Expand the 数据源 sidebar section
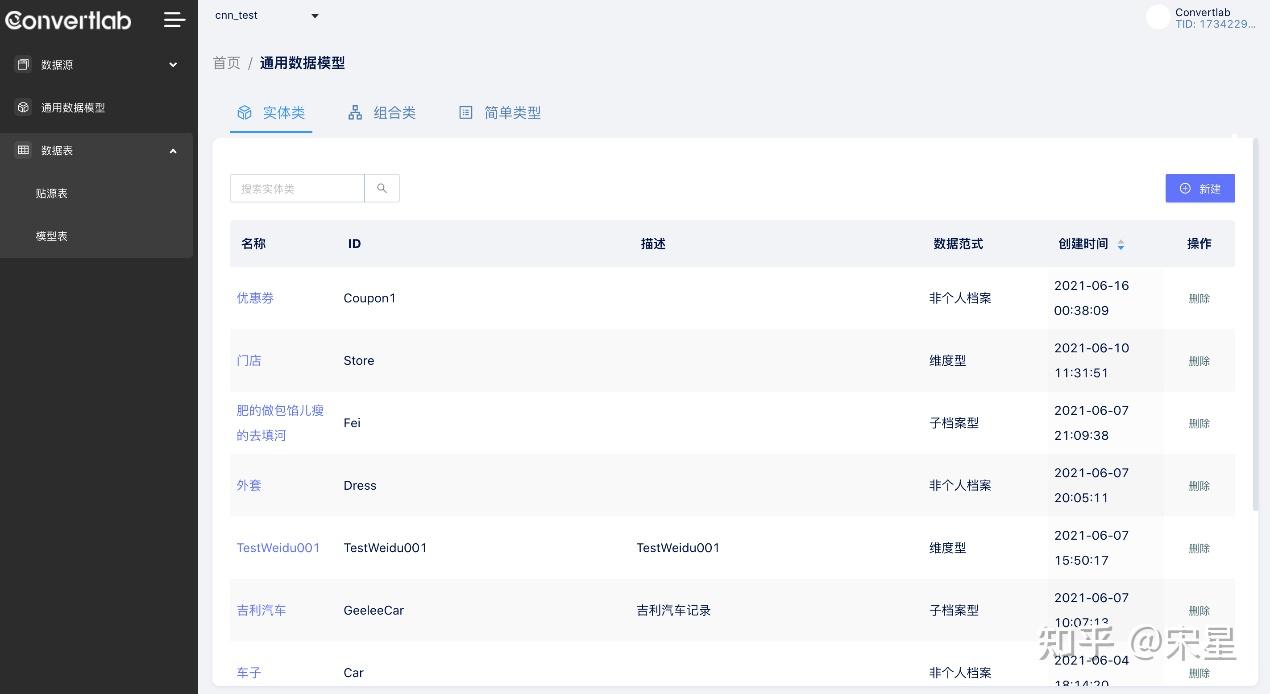Viewport: 1270px width, 694px height. point(172,64)
